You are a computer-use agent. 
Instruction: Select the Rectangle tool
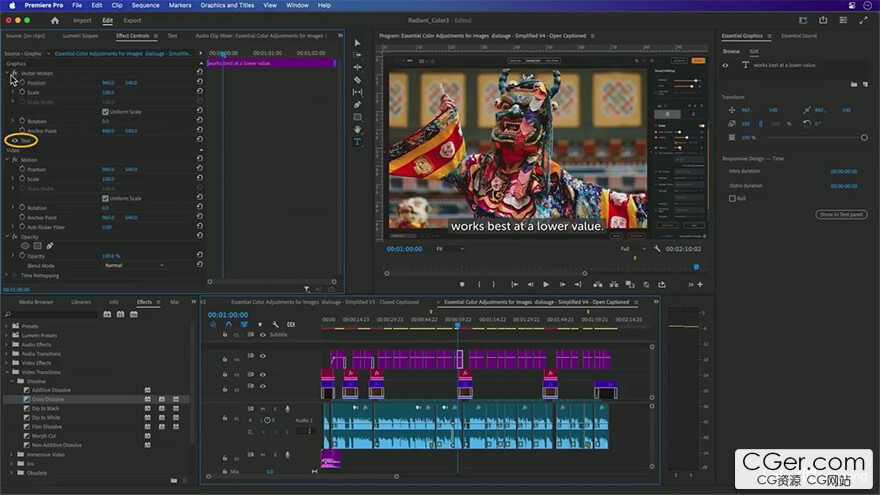(358, 117)
